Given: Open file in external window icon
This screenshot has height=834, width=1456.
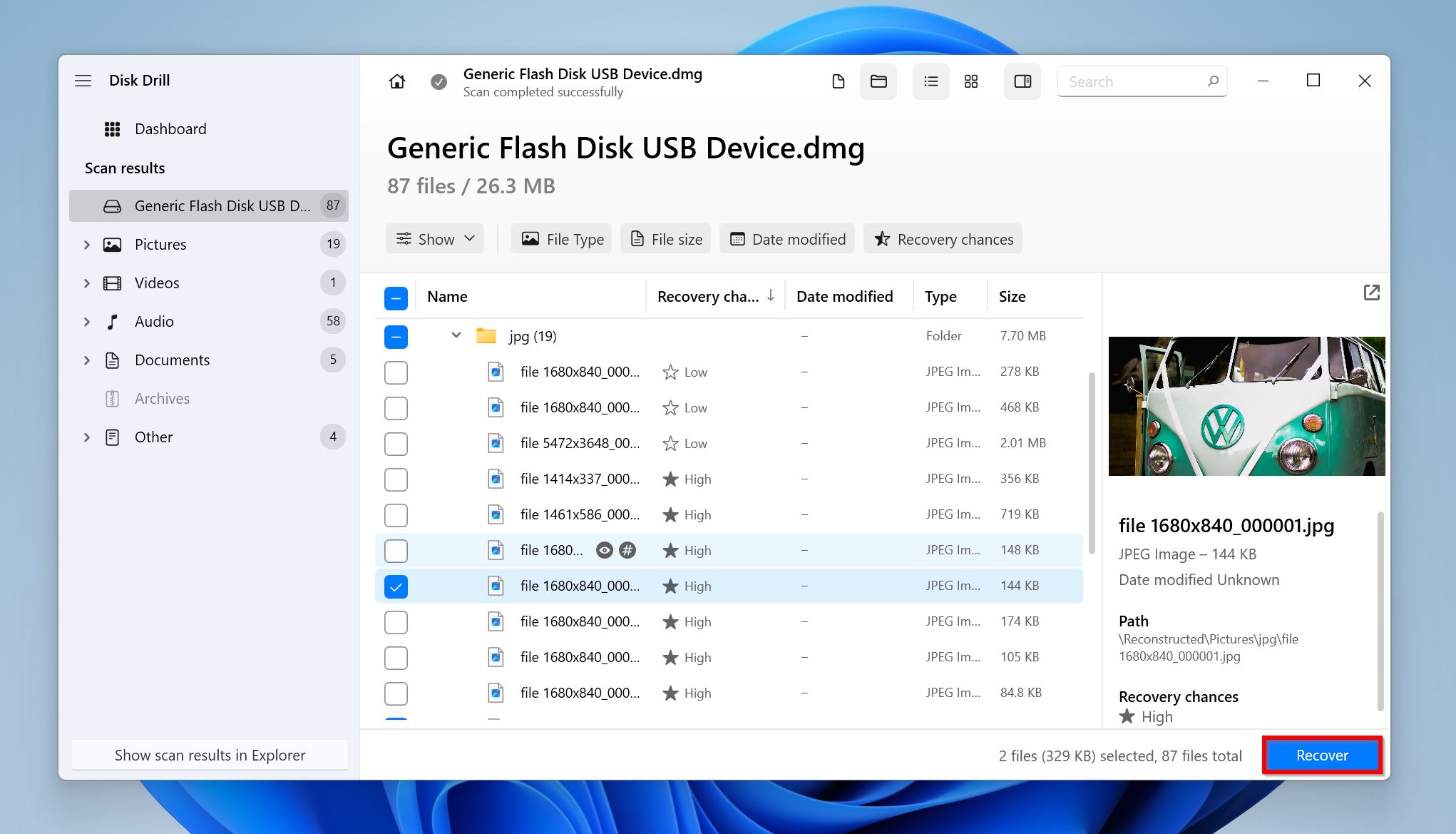Looking at the screenshot, I should [1371, 293].
